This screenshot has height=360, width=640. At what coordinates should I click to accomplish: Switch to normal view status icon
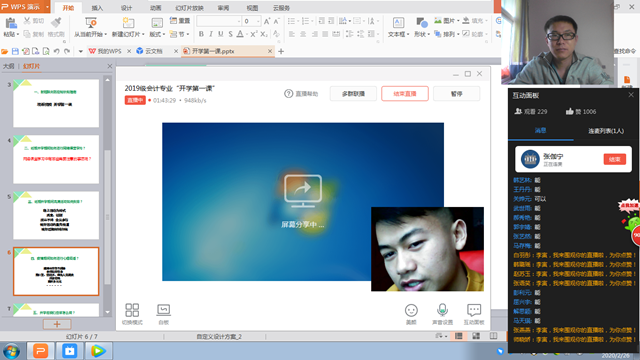[459, 336]
